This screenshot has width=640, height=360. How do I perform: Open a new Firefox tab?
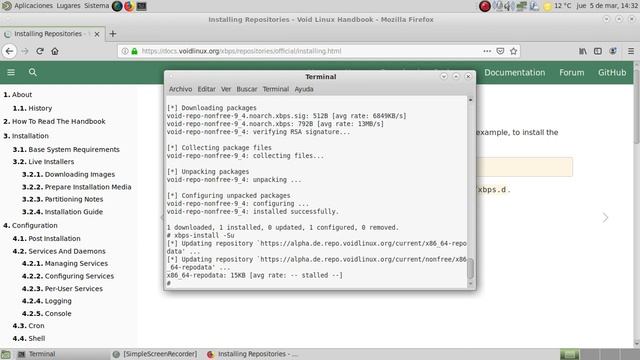point(113,34)
